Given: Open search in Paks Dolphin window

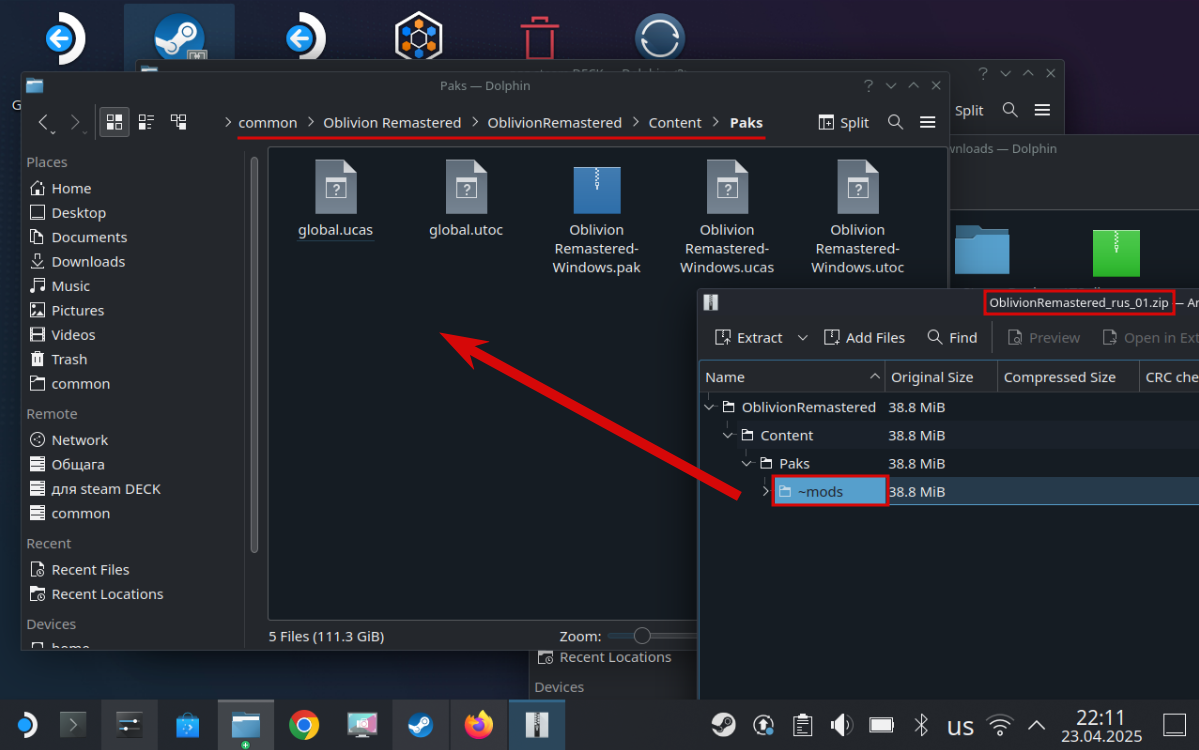Looking at the screenshot, I should pos(895,122).
